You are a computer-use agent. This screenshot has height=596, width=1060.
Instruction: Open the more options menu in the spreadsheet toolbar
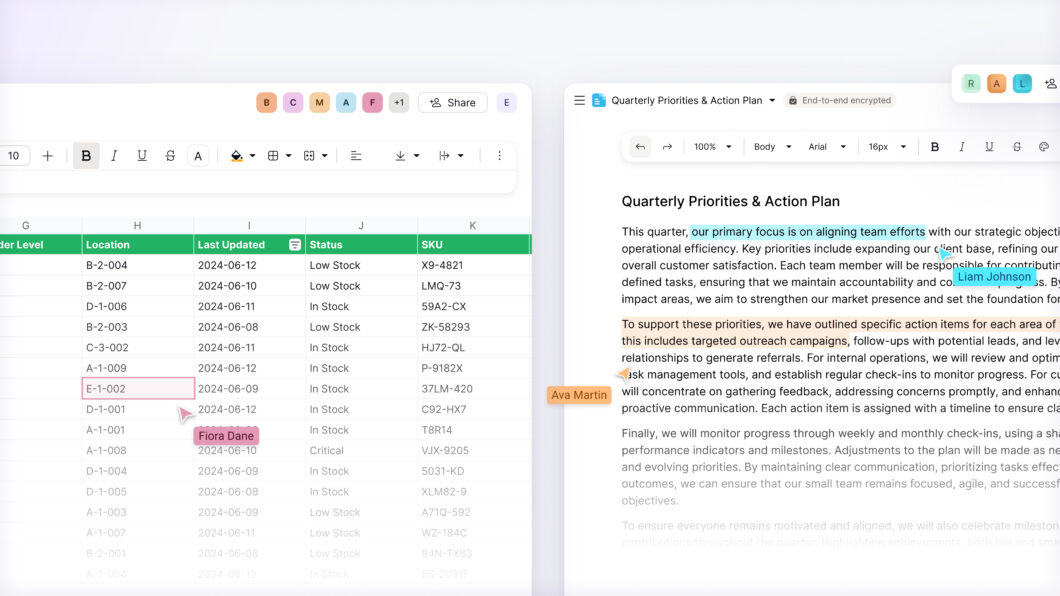point(500,156)
